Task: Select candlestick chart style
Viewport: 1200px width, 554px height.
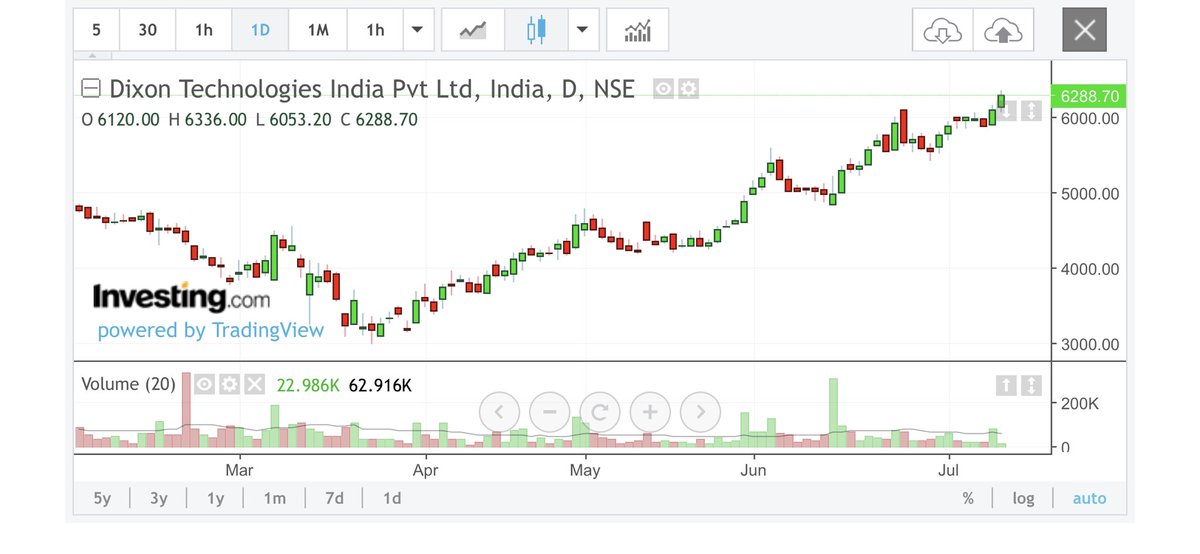Action: [537, 30]
